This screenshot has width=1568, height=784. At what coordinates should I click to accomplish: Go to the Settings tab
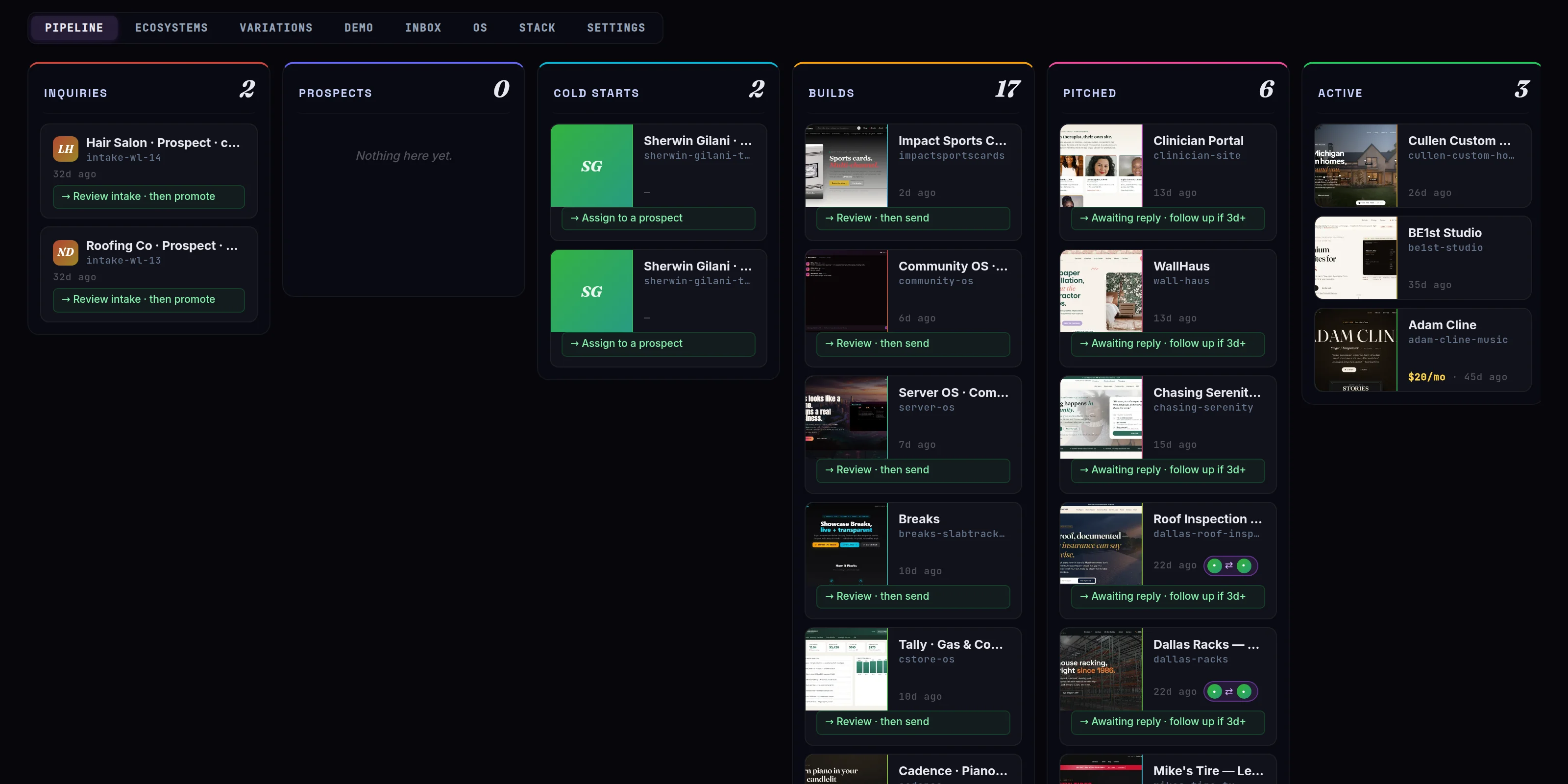(x=616, y=28)
